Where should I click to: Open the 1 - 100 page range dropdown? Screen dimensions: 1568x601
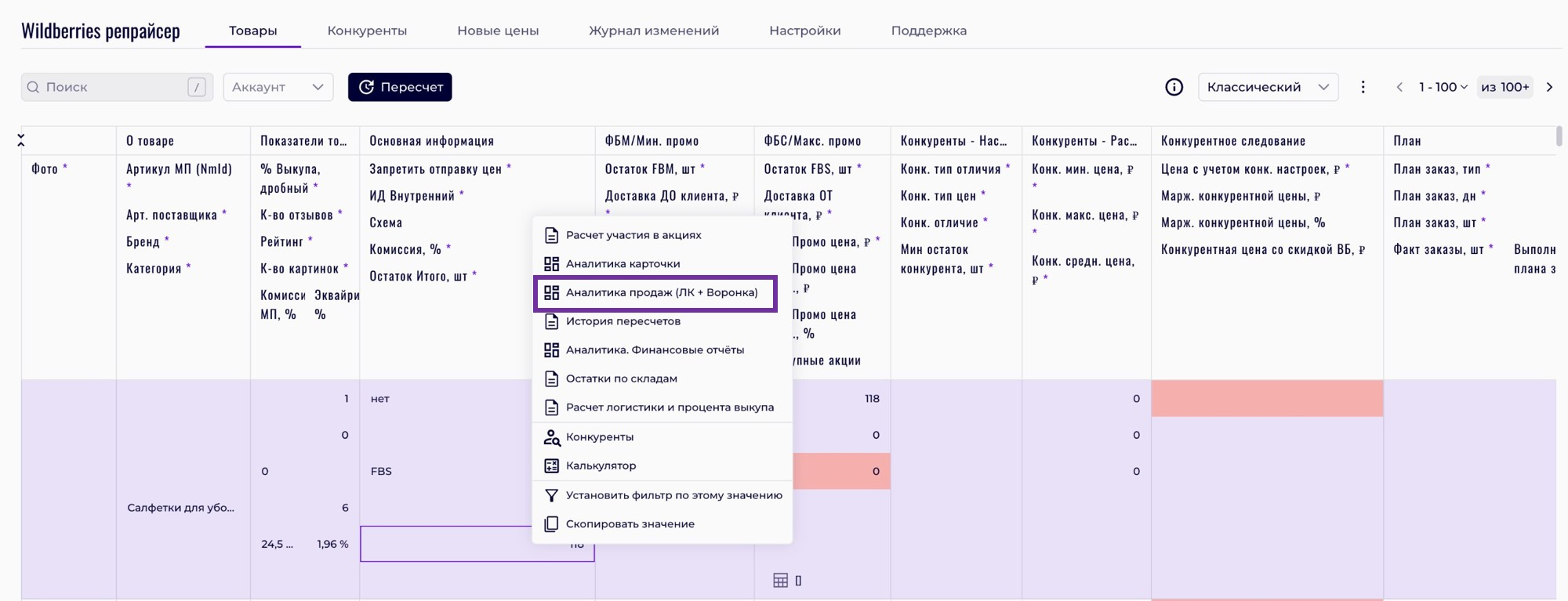[1443, 87]
